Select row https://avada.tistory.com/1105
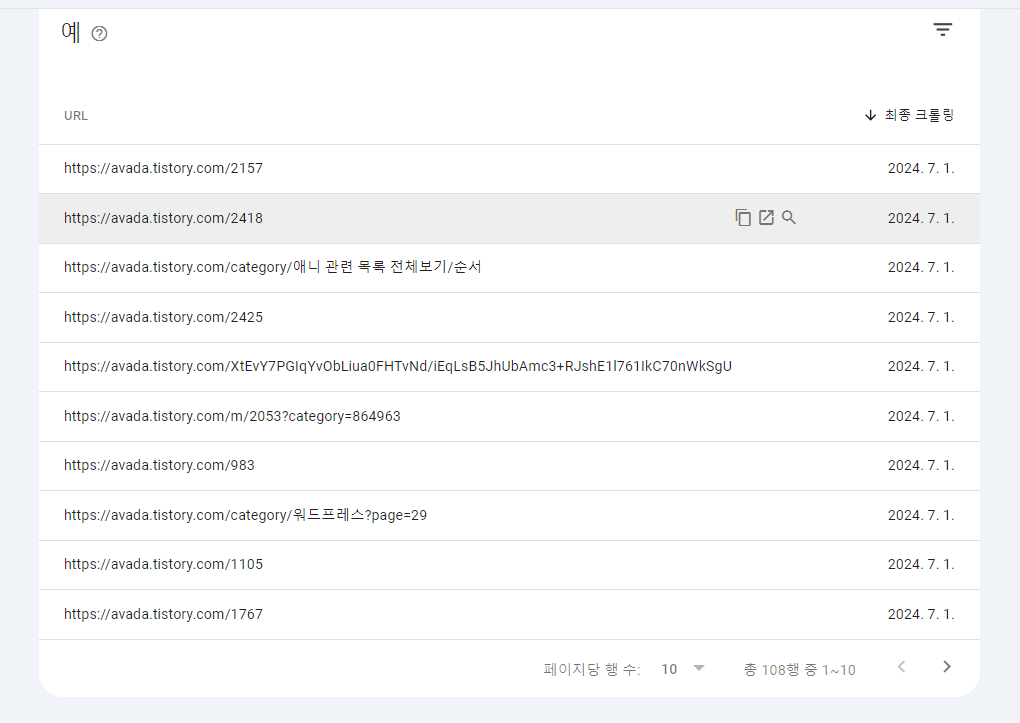 509,565
